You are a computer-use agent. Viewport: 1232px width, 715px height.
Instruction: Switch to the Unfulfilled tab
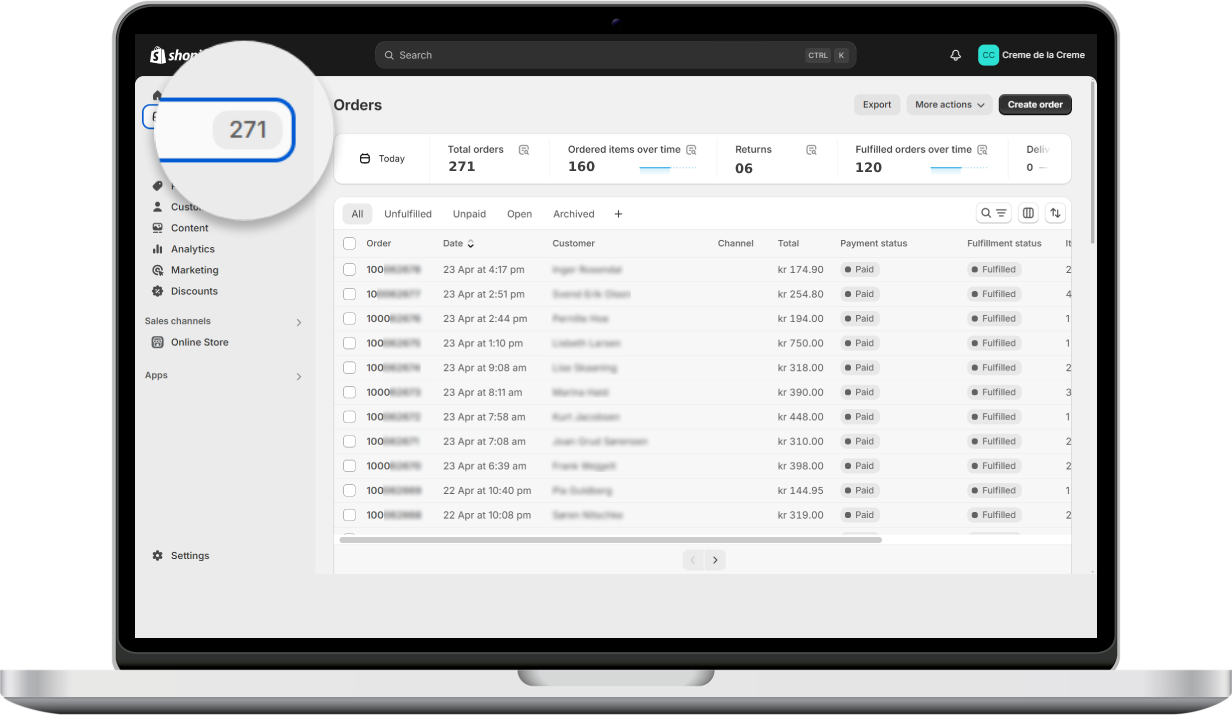408,214
